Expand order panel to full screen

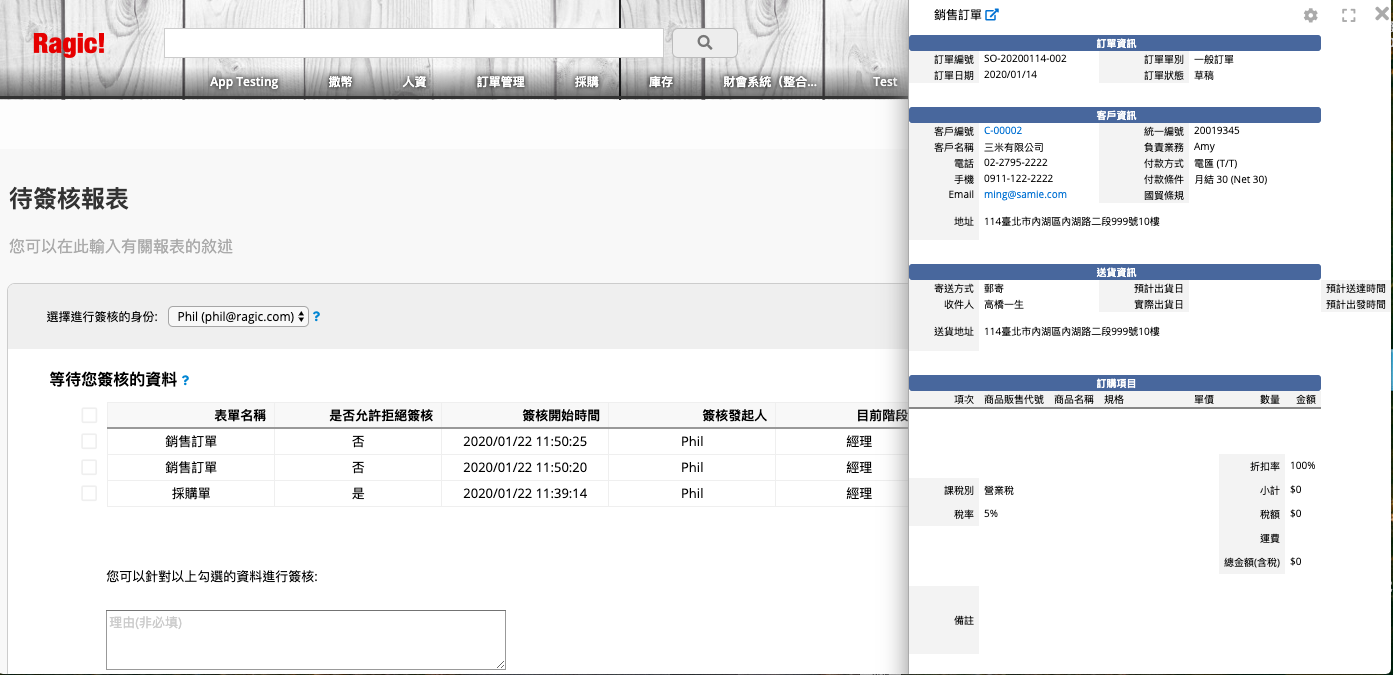[x=1348, y=16]
